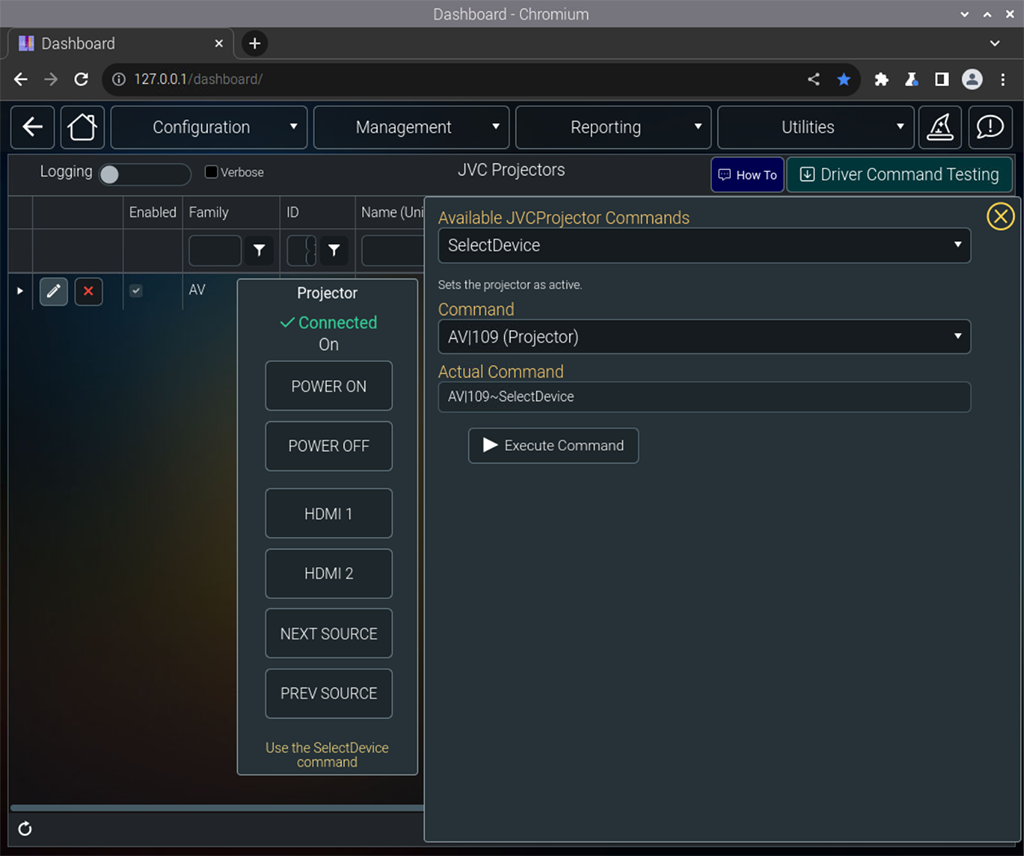Click the browser back arrow

[x=21, y=79]
